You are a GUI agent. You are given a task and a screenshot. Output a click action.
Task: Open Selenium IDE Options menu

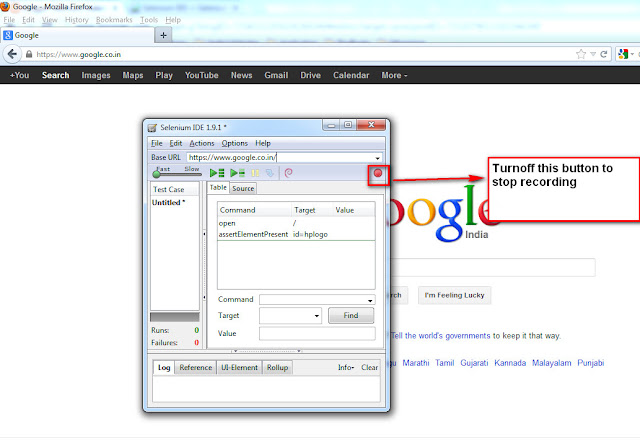coord(235,143)
